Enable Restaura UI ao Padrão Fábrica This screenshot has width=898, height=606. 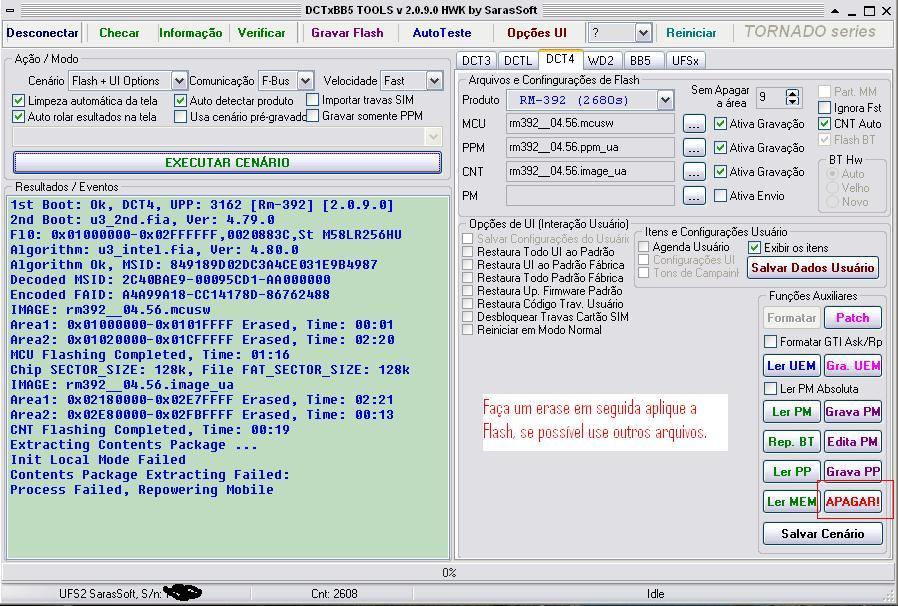(468, 265)
